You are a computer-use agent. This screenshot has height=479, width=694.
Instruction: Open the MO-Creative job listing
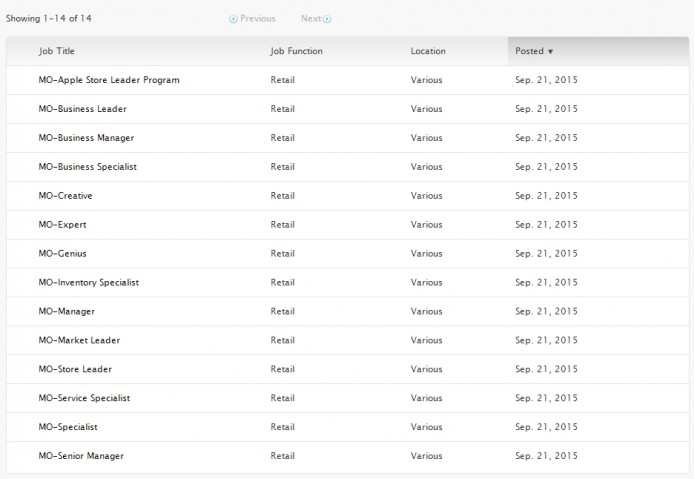click(x=65, y=196)
